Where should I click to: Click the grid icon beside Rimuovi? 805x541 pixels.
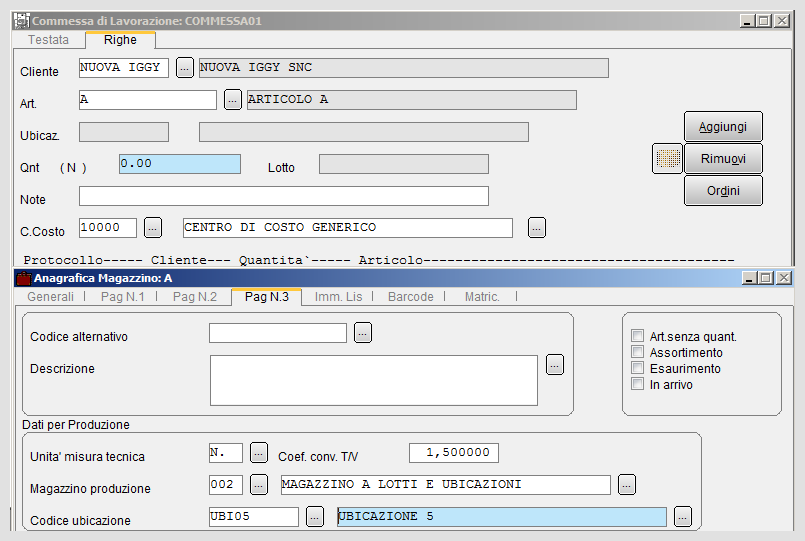coord(667,159)
